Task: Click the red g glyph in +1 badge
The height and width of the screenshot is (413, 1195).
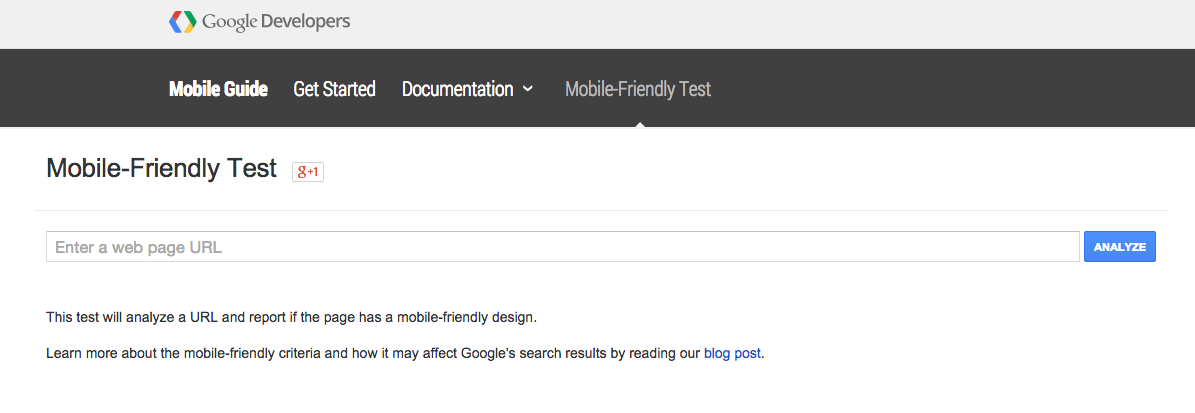Action: pyautogui.click(x=302, y=171)
